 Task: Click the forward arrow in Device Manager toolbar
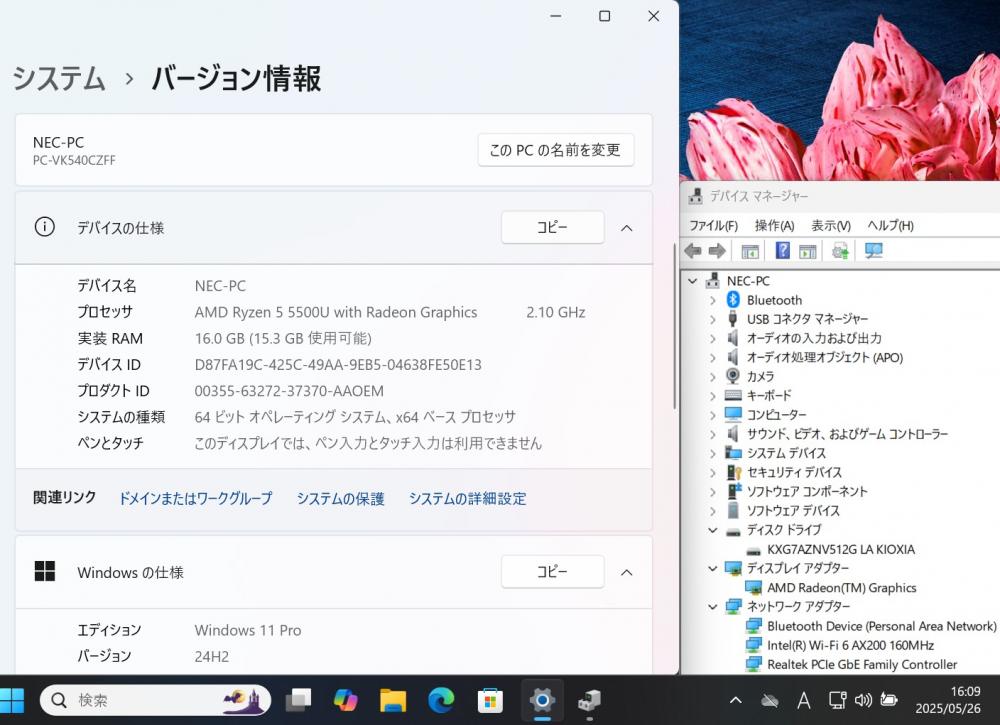(x=717, y=251)
